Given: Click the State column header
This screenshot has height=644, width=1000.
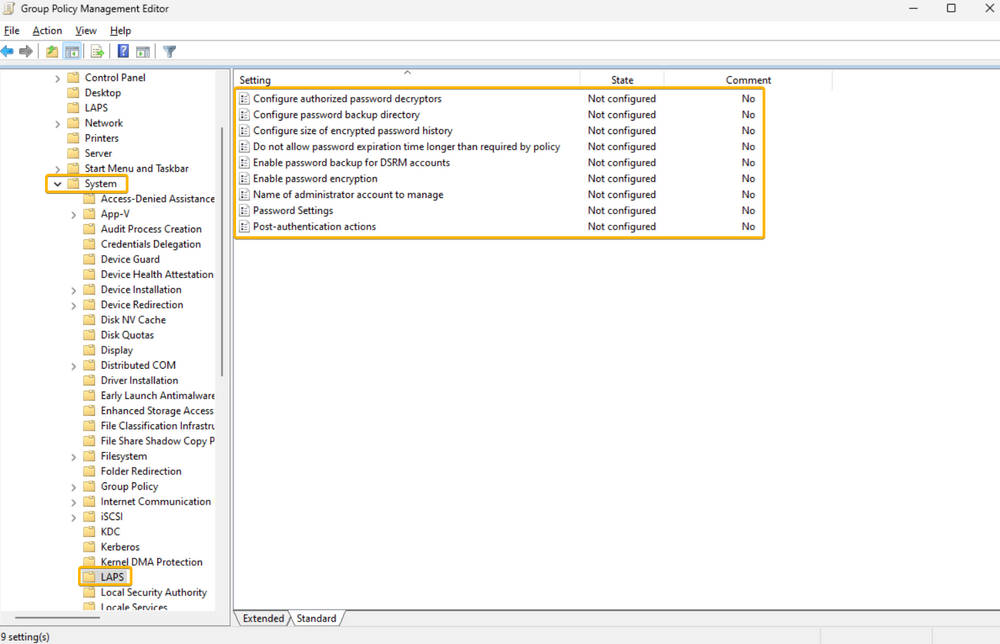Looking at the screenshot, I should [621, 79].
